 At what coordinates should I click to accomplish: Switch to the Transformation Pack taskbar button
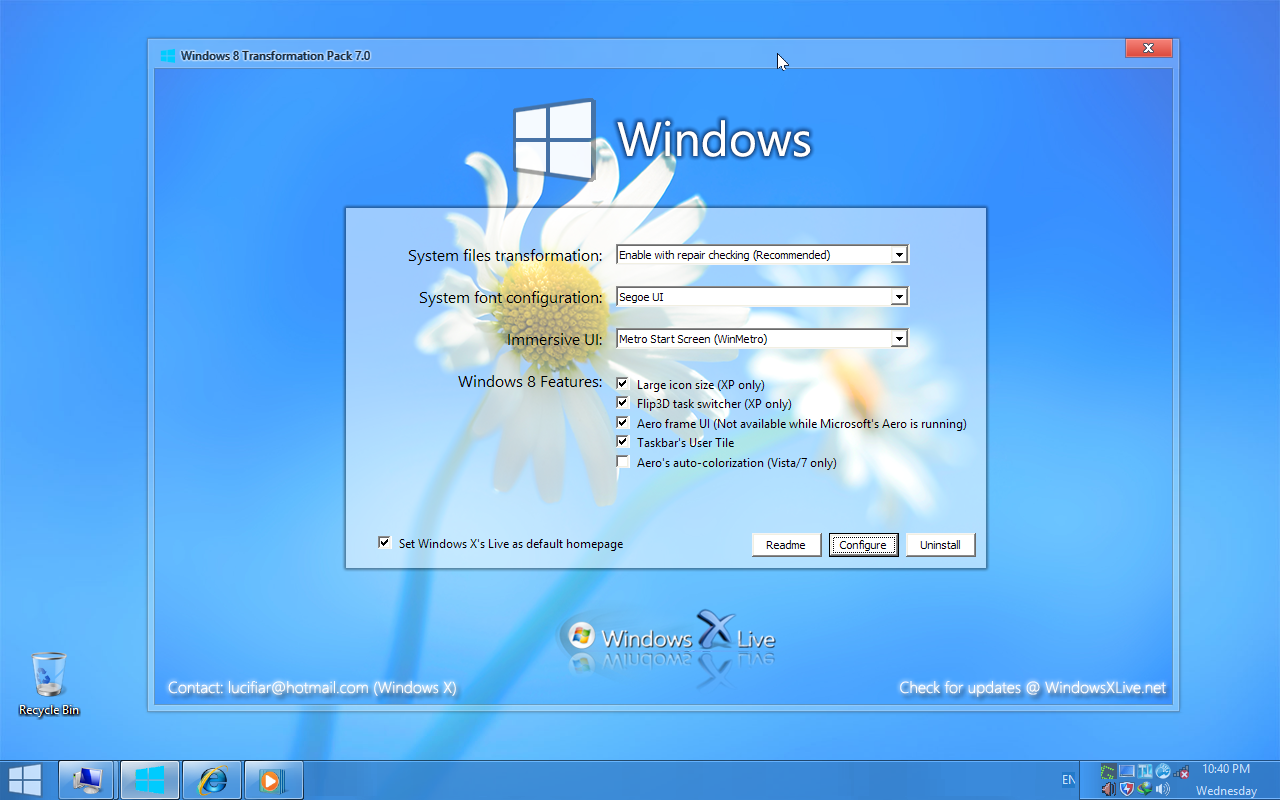pos(149,780)
